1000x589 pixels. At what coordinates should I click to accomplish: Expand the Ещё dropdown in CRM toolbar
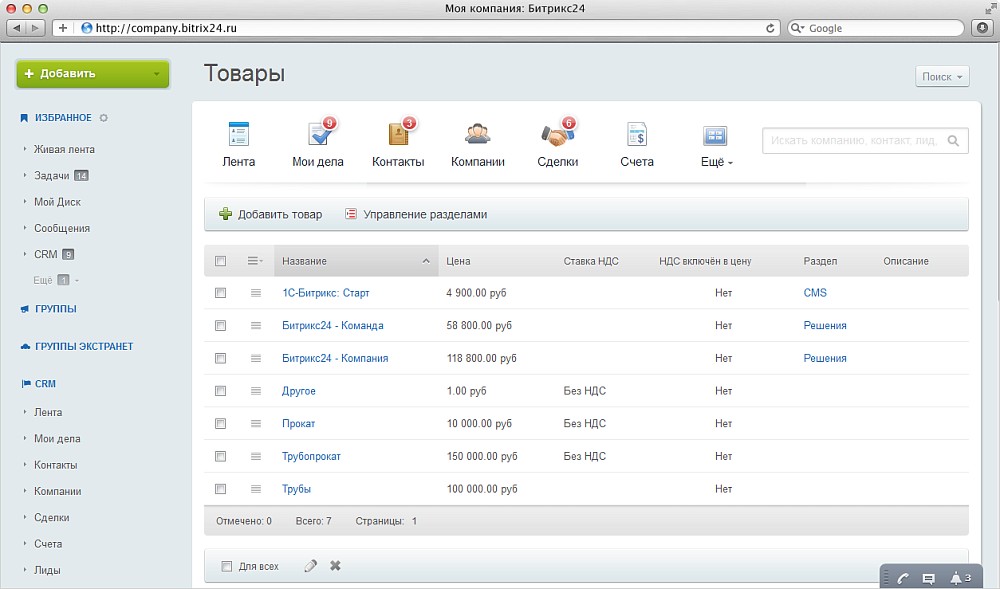tap(716, 162)
